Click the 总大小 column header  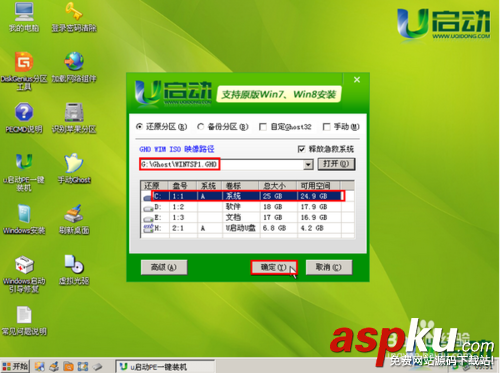click(x=278, y=186)
